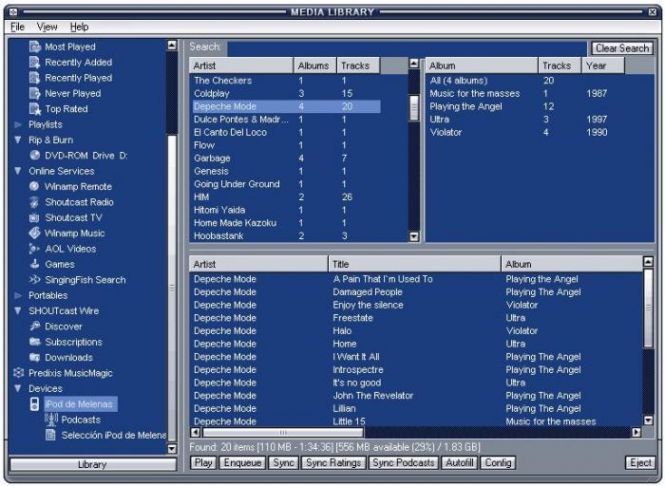The width and height of the screenshot is (665, 486).
Task: Click the track list vertical scrollbar thumb
Action: (648, 308)
